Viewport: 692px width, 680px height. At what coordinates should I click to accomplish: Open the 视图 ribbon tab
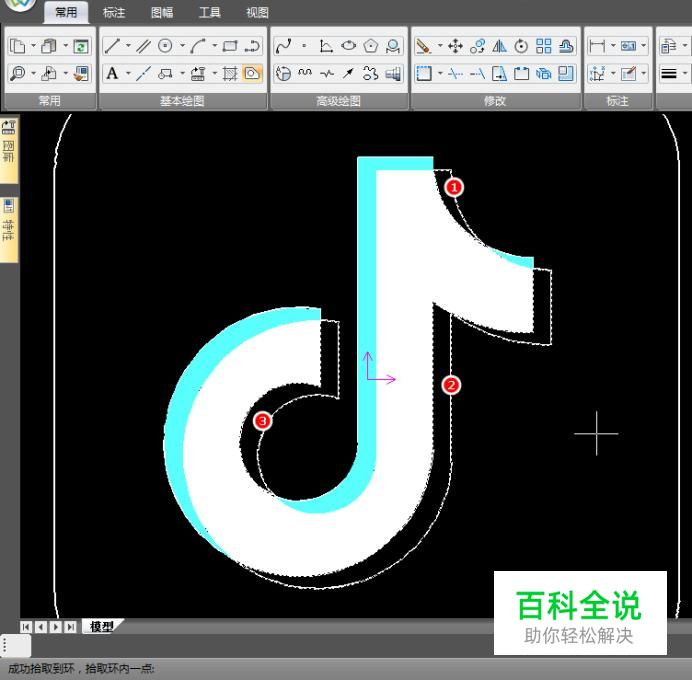pyautogui.click(x=257, y=13)
